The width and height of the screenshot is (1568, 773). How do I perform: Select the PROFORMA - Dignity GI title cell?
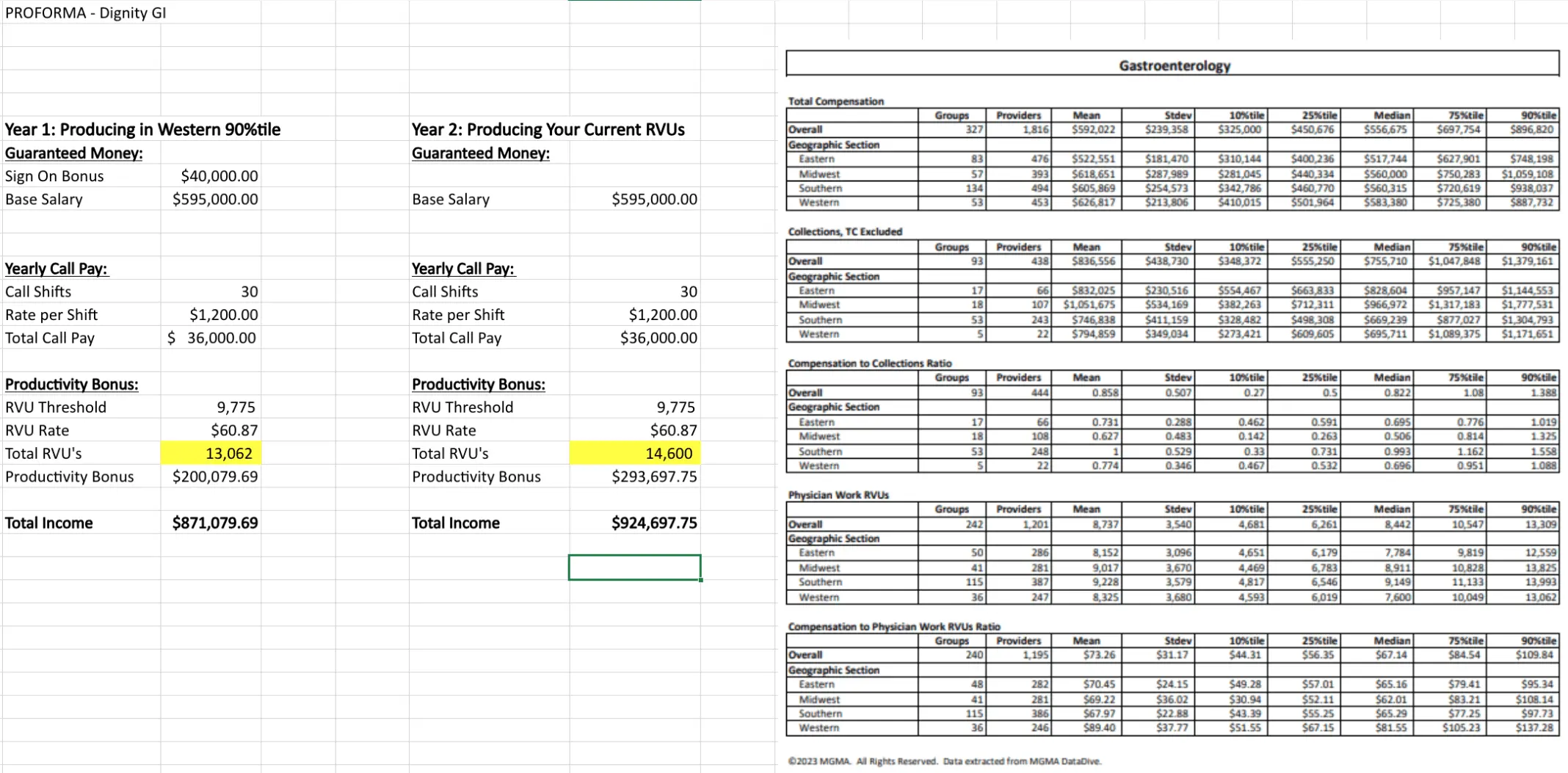(x=85, y=13)
